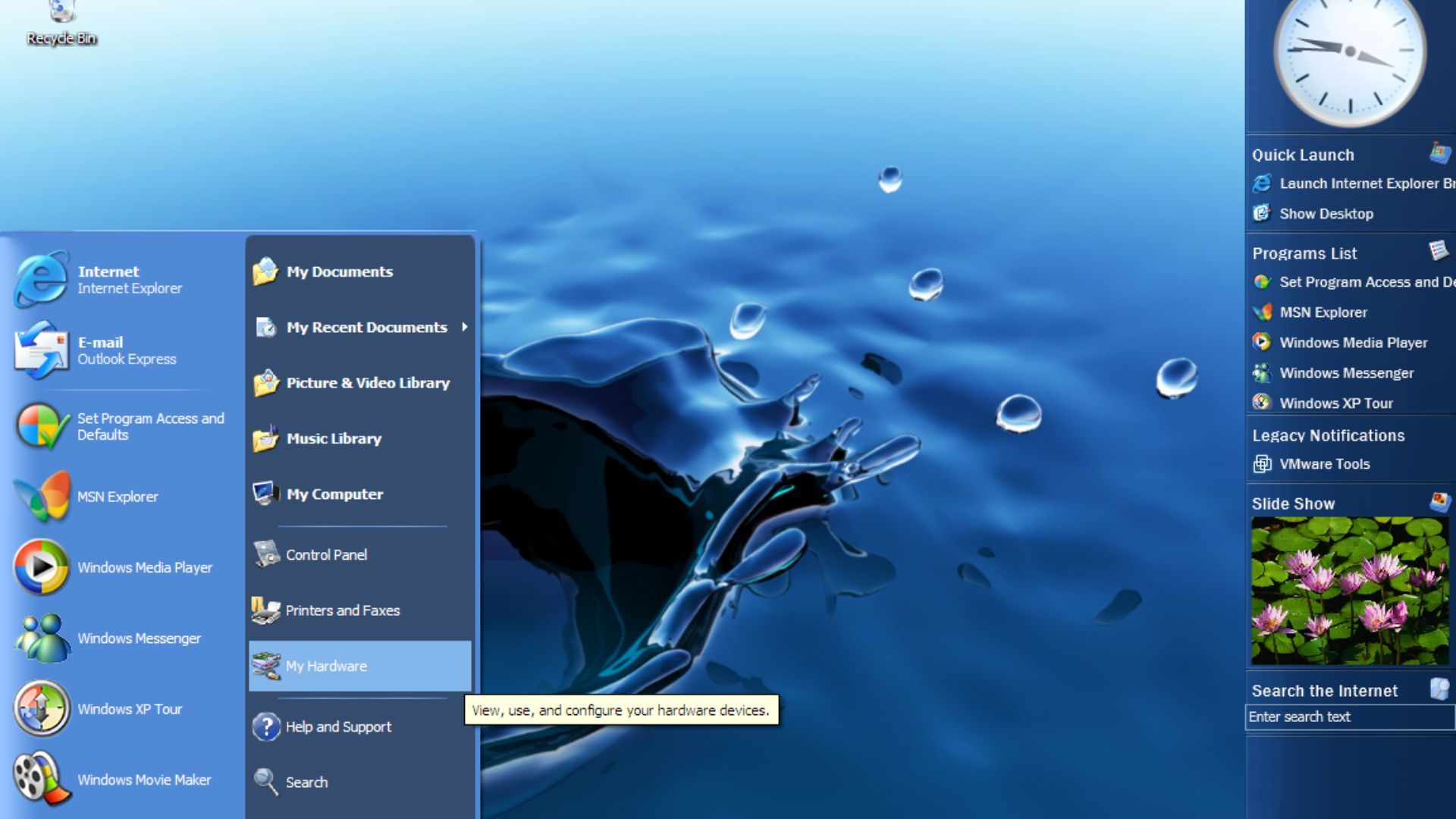Click the Quick Launch panel header icon

pos(1439,153)
